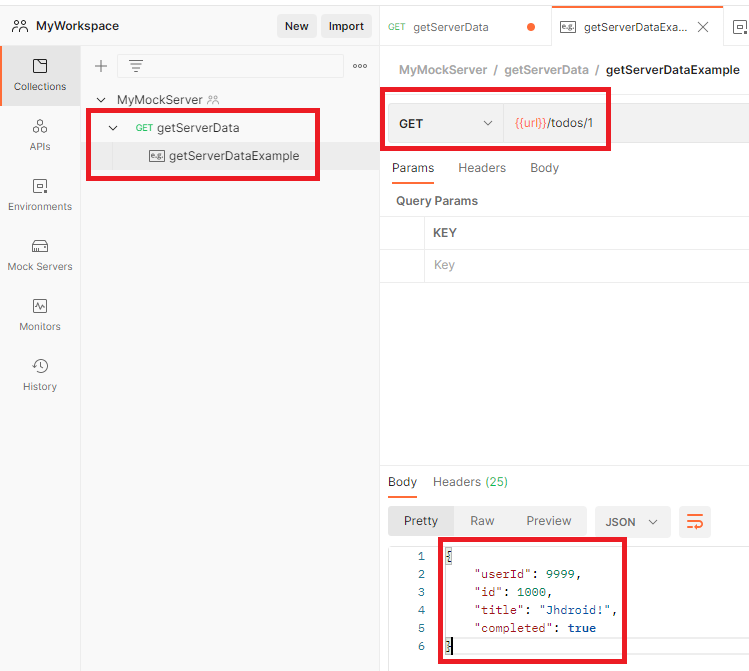The height and width of the screenshot is (671, 749).
Task: Switch to the getServerDataExa... tab
Action: click(x=635, y=27)
